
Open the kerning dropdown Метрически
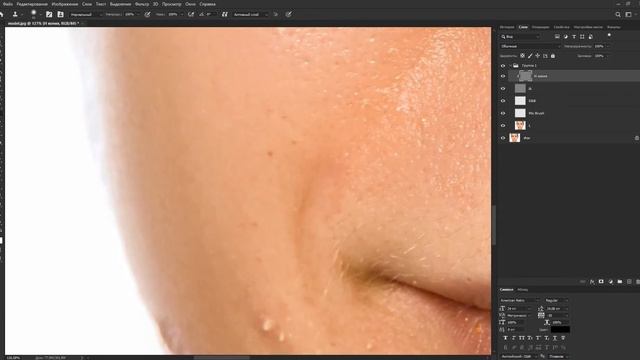518,316
